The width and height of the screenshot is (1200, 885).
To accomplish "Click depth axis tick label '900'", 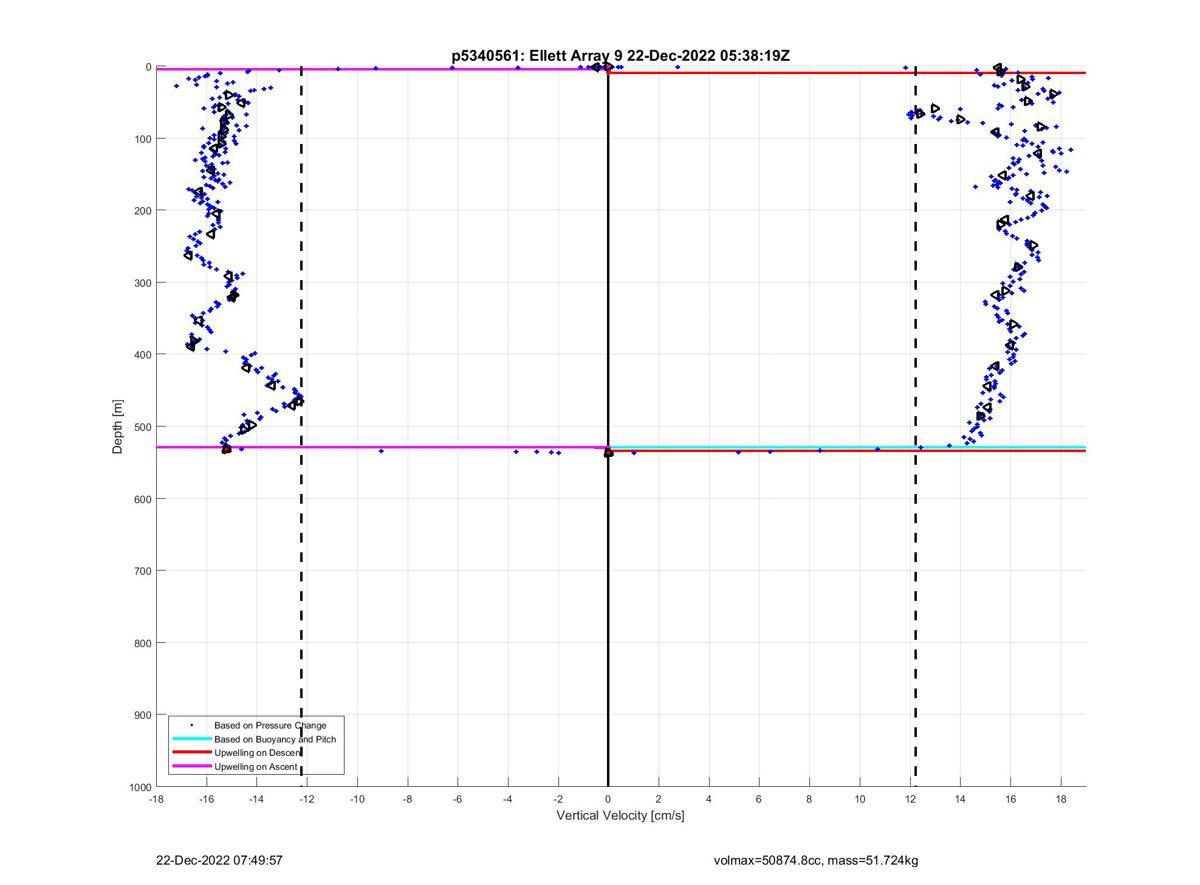I will coord(142,715).
